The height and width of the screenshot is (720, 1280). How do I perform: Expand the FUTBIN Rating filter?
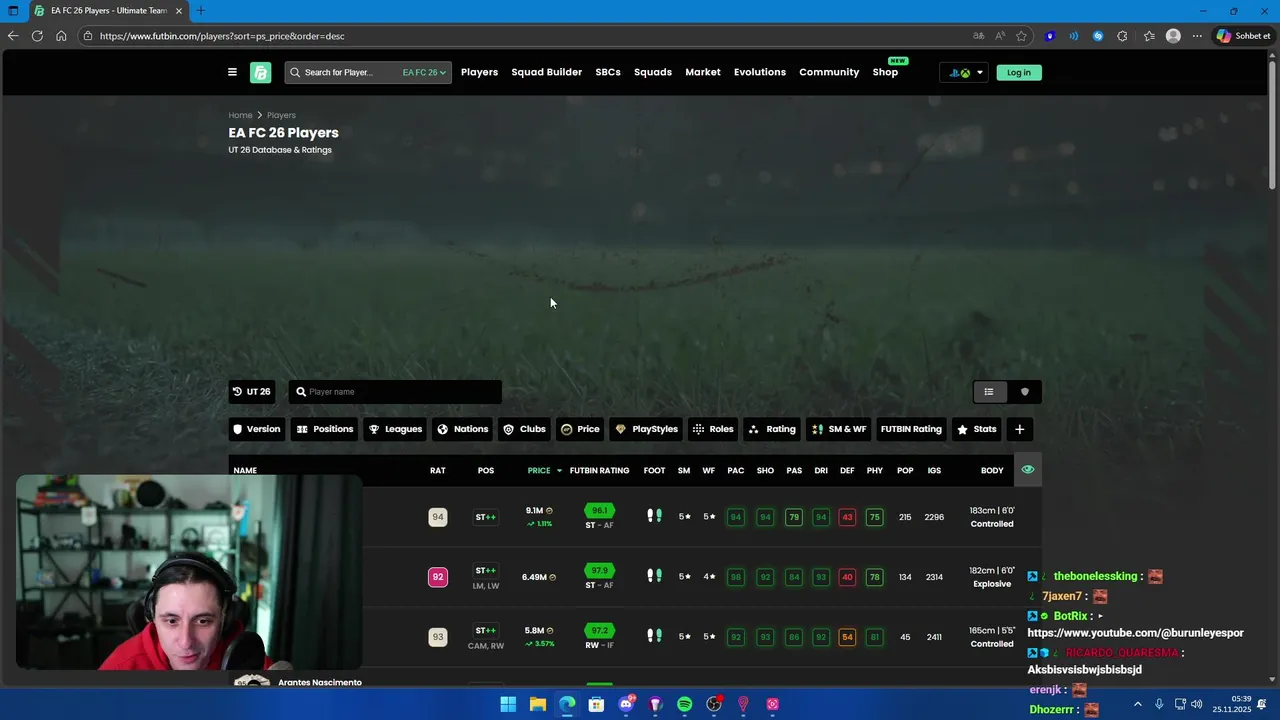[x=911, y=429]
